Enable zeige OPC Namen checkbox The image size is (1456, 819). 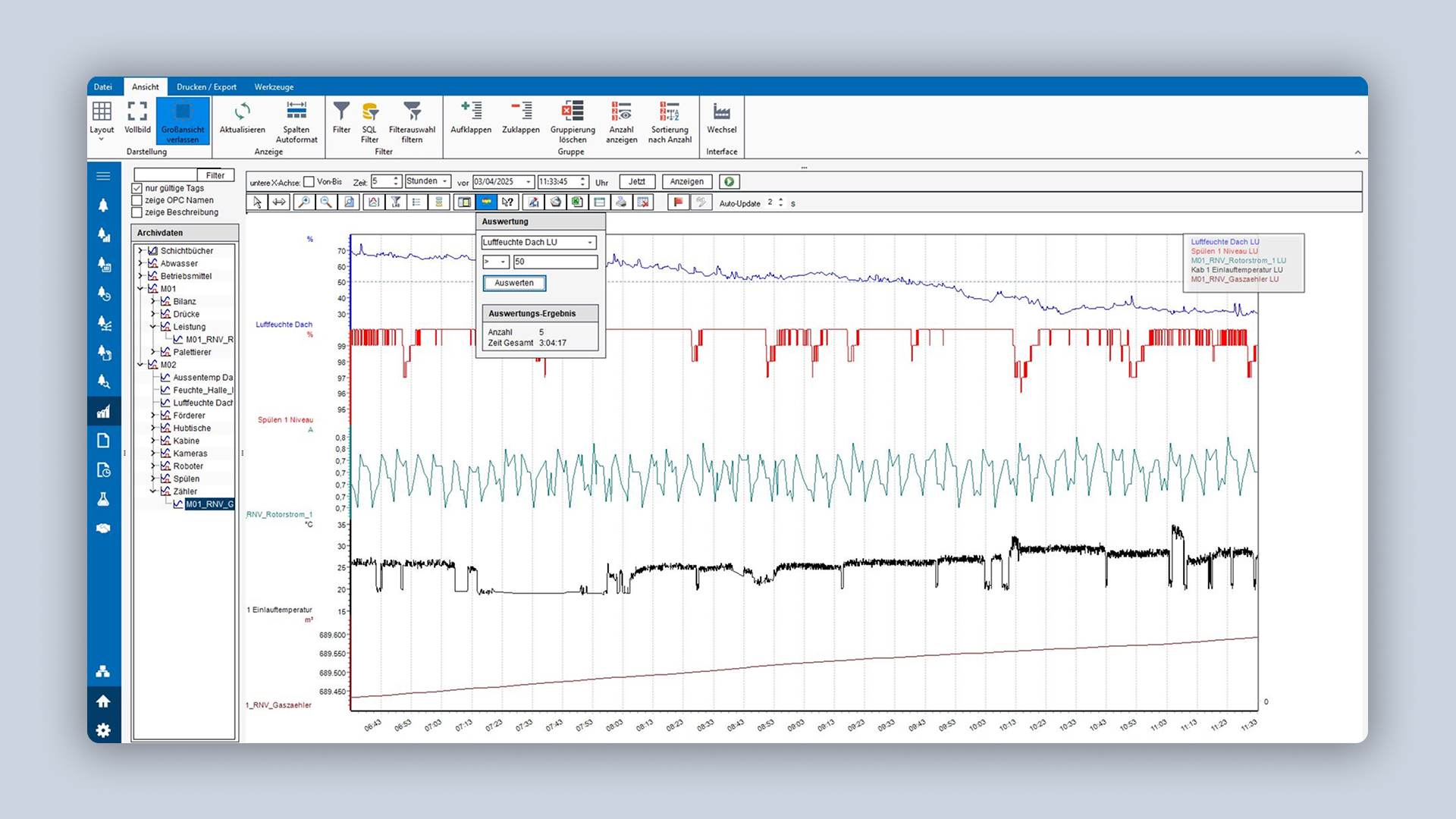[137, 200]
